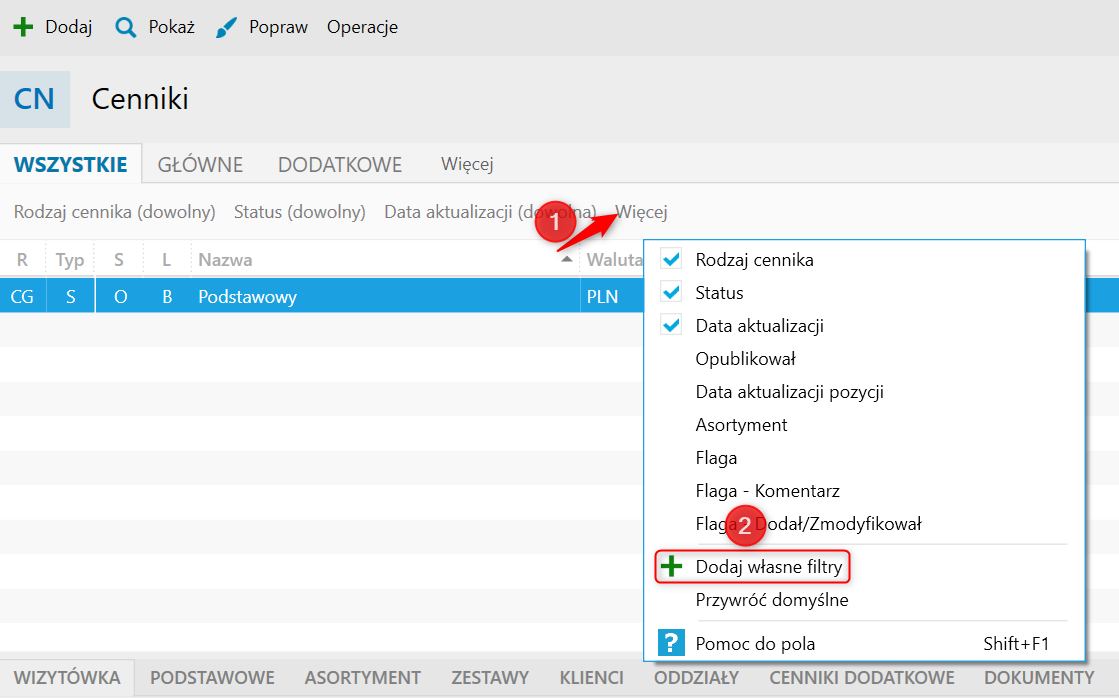1119x698 pixels.
Task: Uncheck the Rodzaj cennika filter
Action: pyautogui.click(x=671, y=259)
